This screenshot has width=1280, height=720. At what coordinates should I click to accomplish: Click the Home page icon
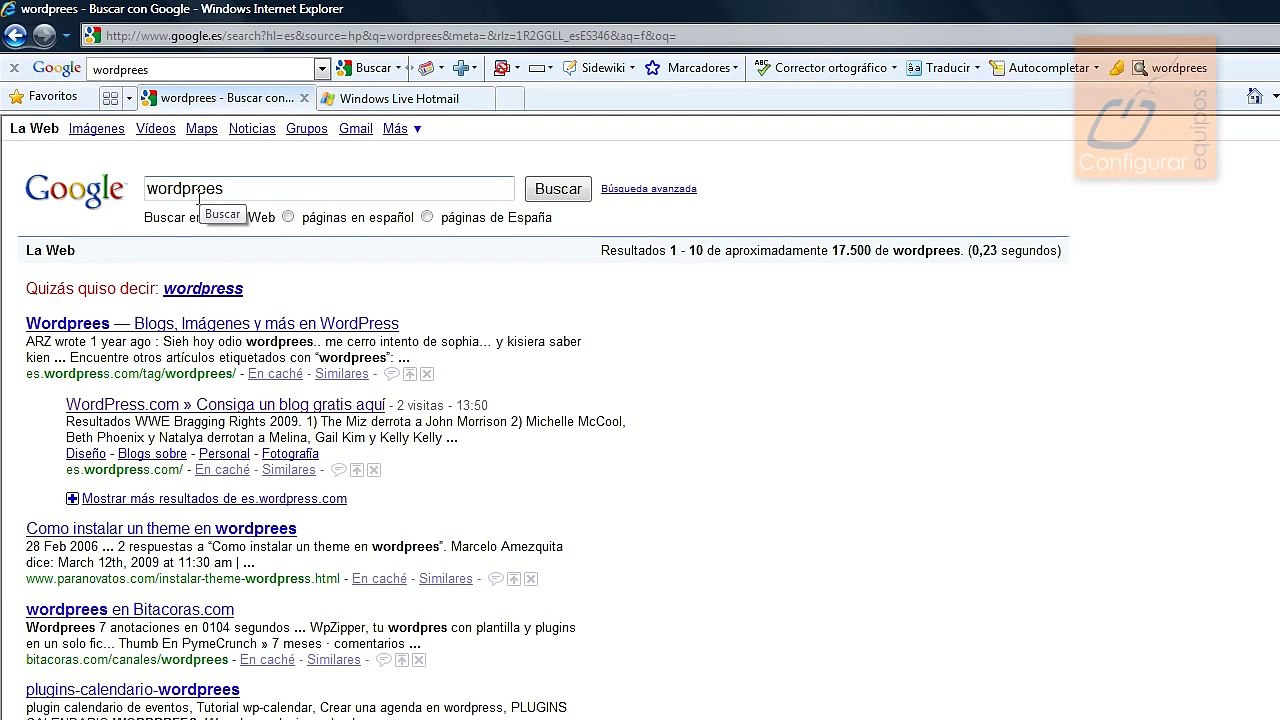[x=1255, y=97]
